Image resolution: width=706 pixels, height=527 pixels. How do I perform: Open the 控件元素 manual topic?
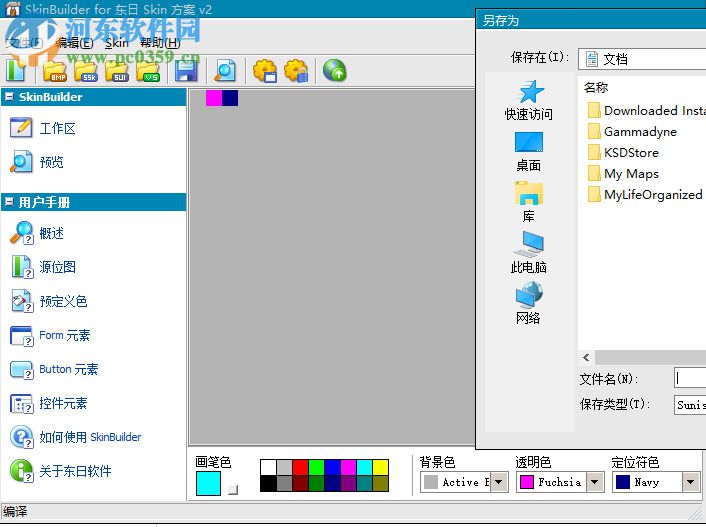[x=49, y=403]
